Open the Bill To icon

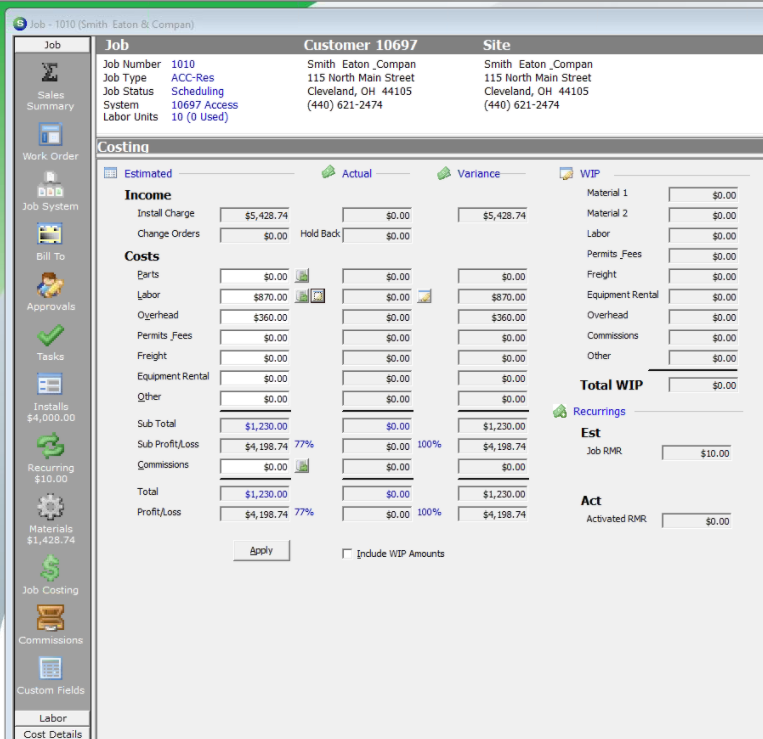pyautogui.click(x=50, y=234)
